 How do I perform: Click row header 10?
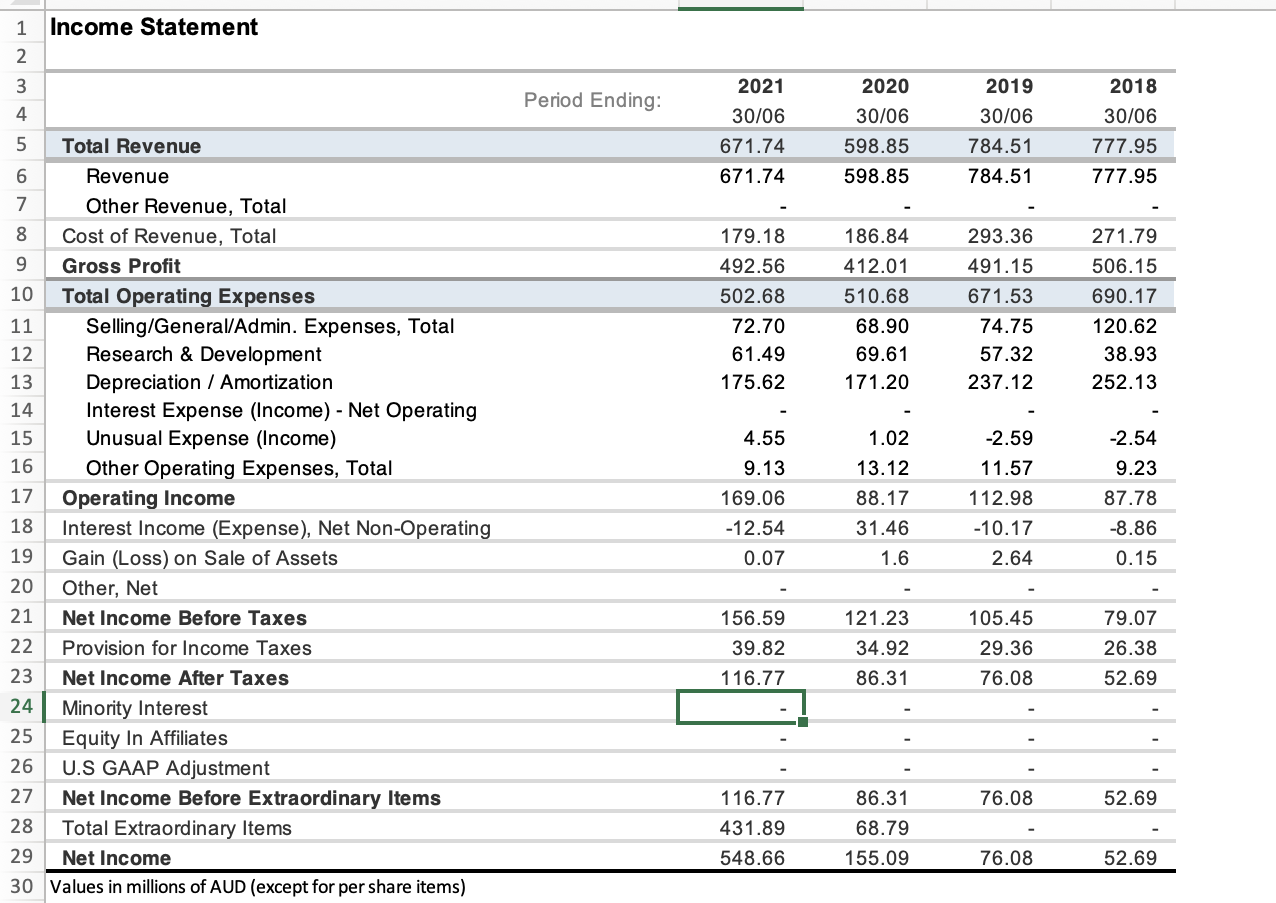22,296
